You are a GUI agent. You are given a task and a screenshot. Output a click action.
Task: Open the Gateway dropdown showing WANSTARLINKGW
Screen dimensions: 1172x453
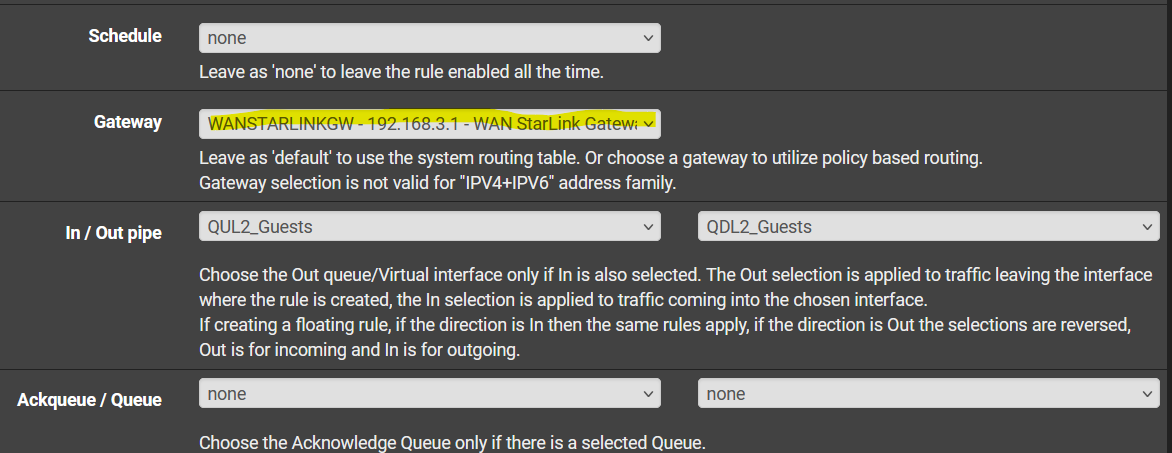pos(430,123)
